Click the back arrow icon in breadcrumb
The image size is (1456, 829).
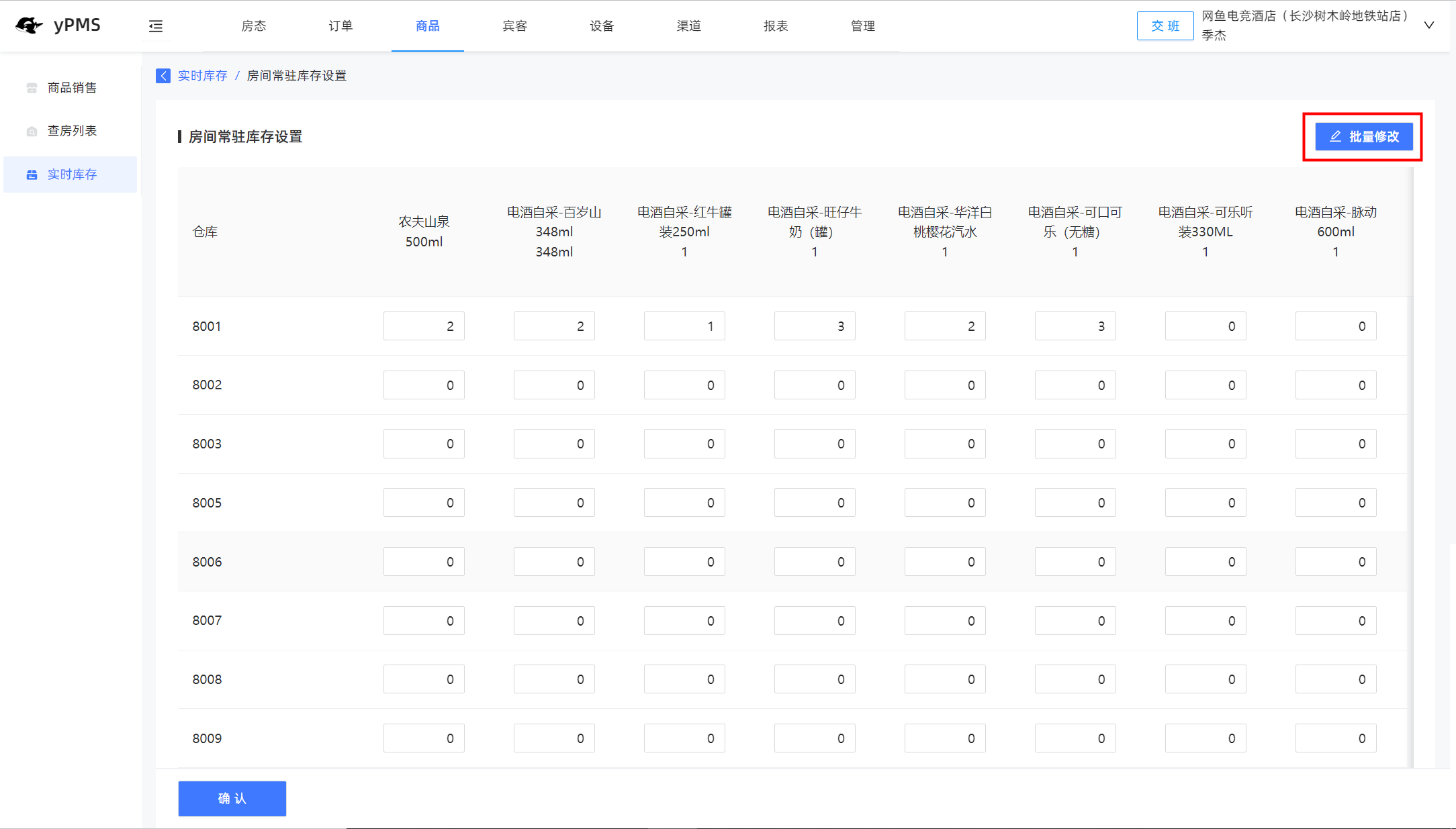(x=163, y=76)
